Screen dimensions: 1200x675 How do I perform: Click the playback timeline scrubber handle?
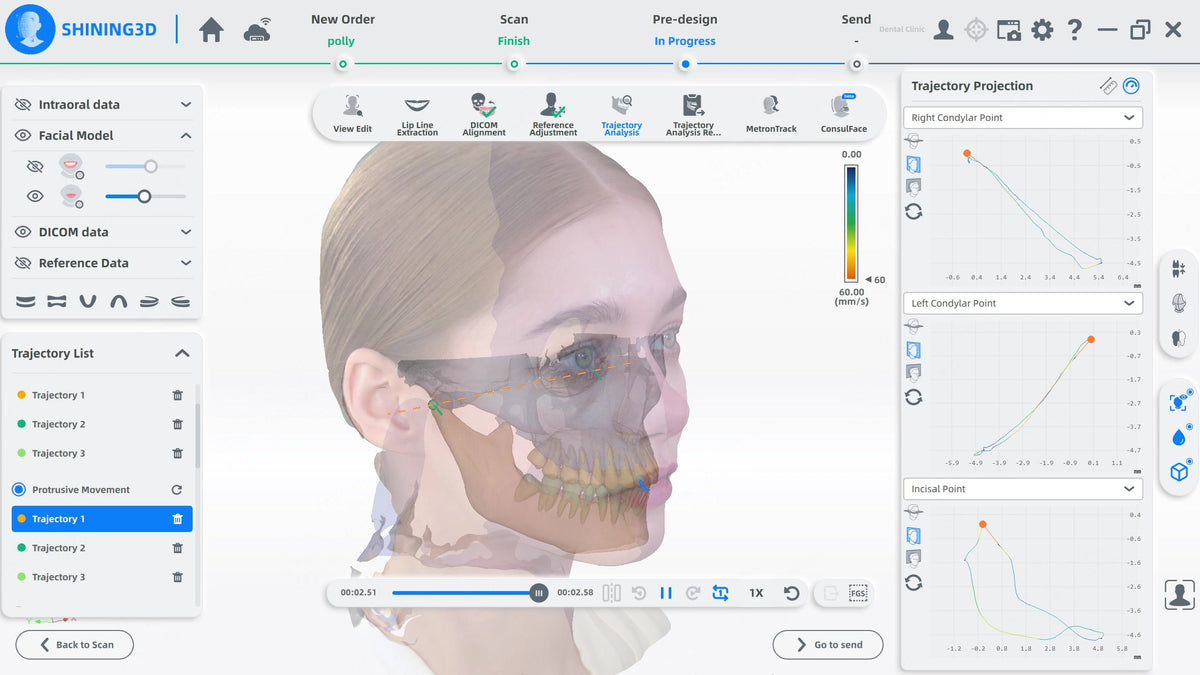(539, 593)
